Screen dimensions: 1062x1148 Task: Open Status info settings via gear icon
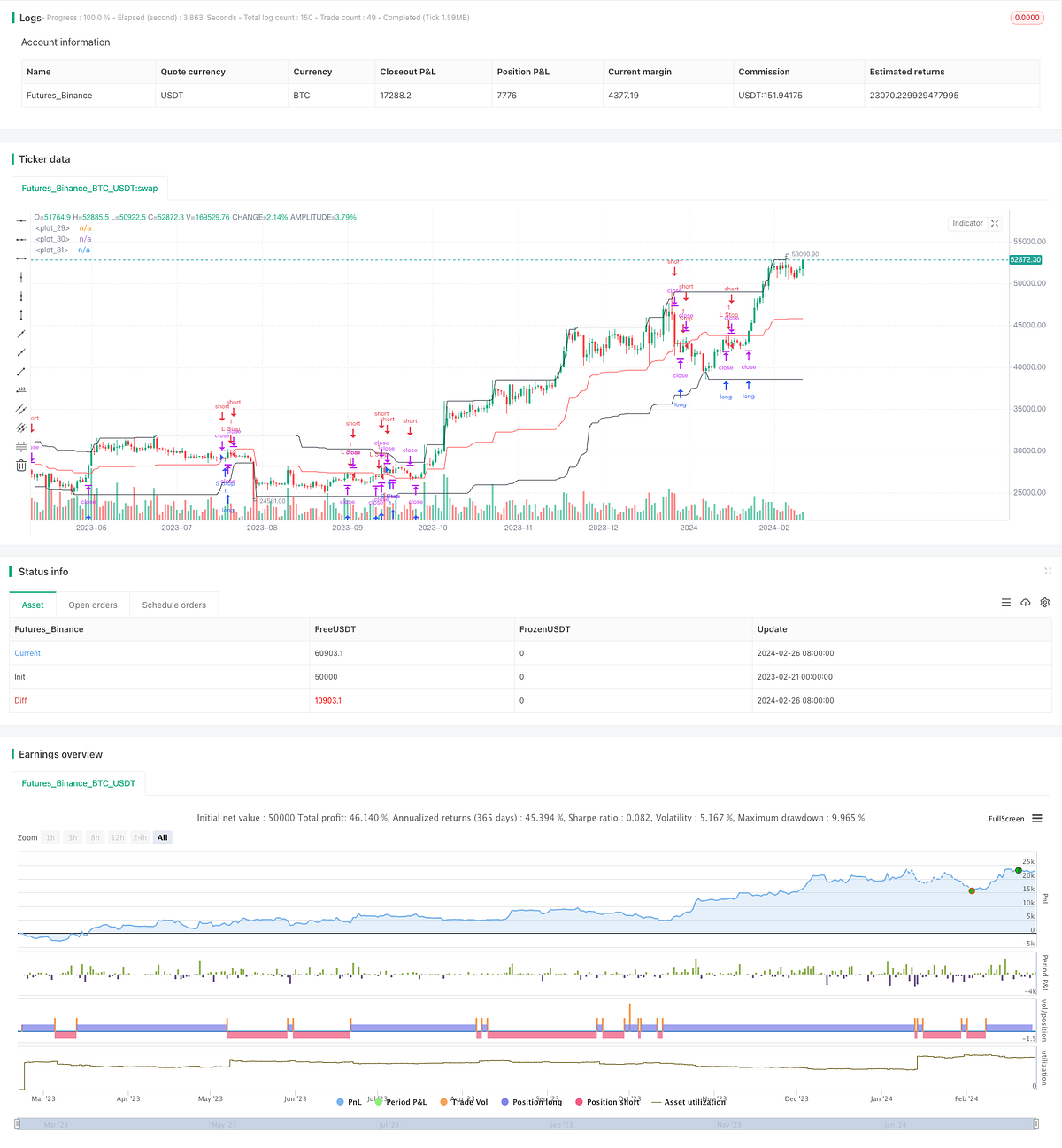[1045, 603]
